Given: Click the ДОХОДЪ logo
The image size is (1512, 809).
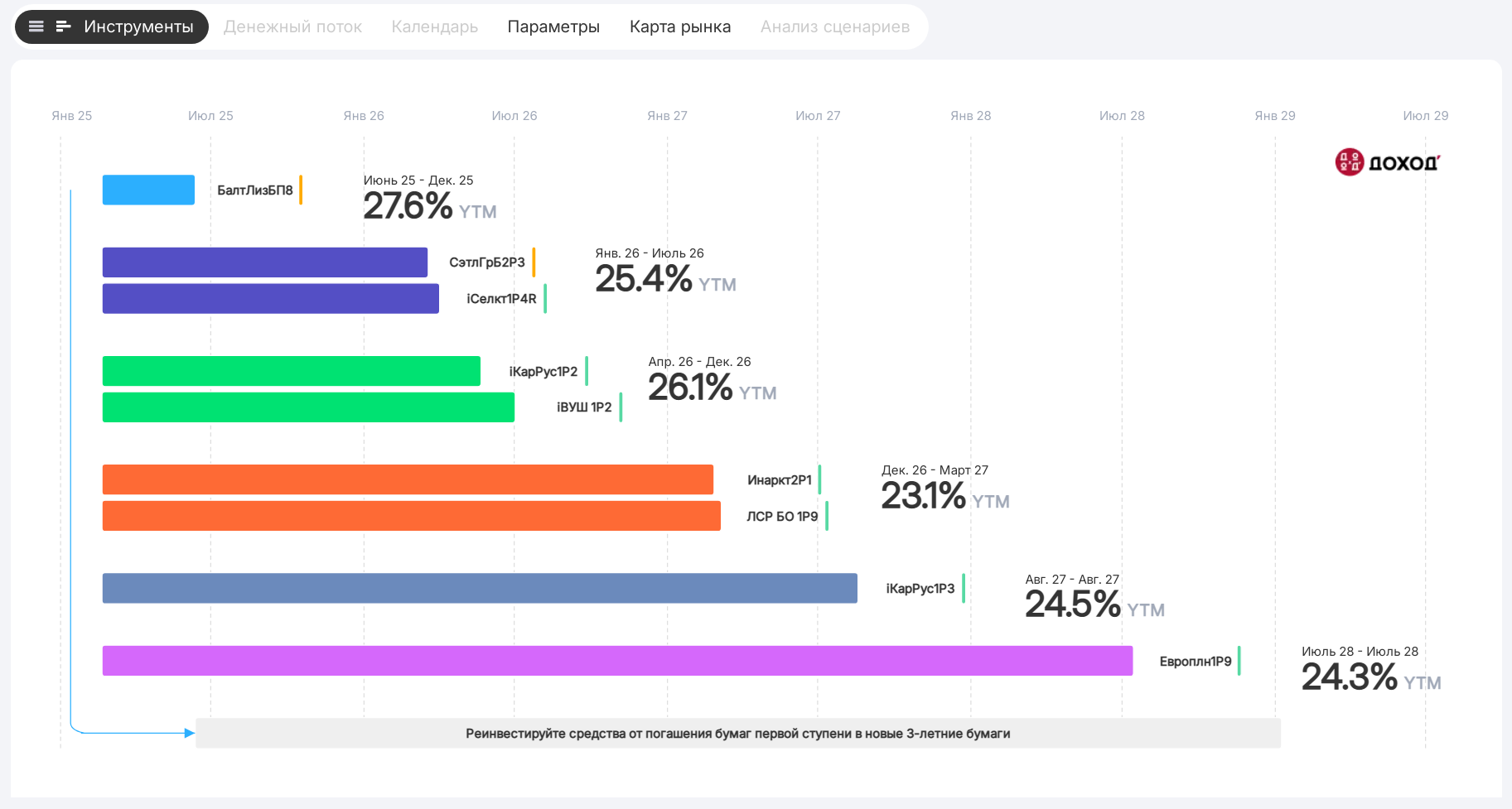Looking at the screenshot, I should [1388, 162].
